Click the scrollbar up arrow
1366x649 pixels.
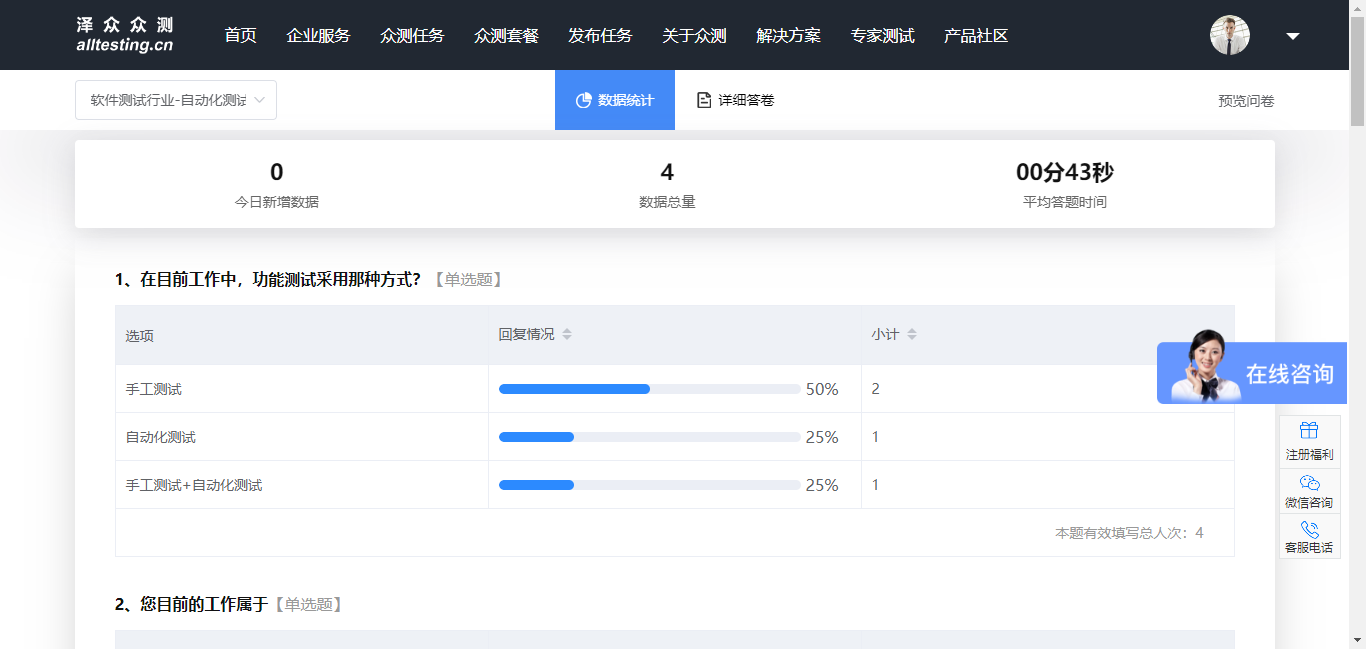(1357, 8)
